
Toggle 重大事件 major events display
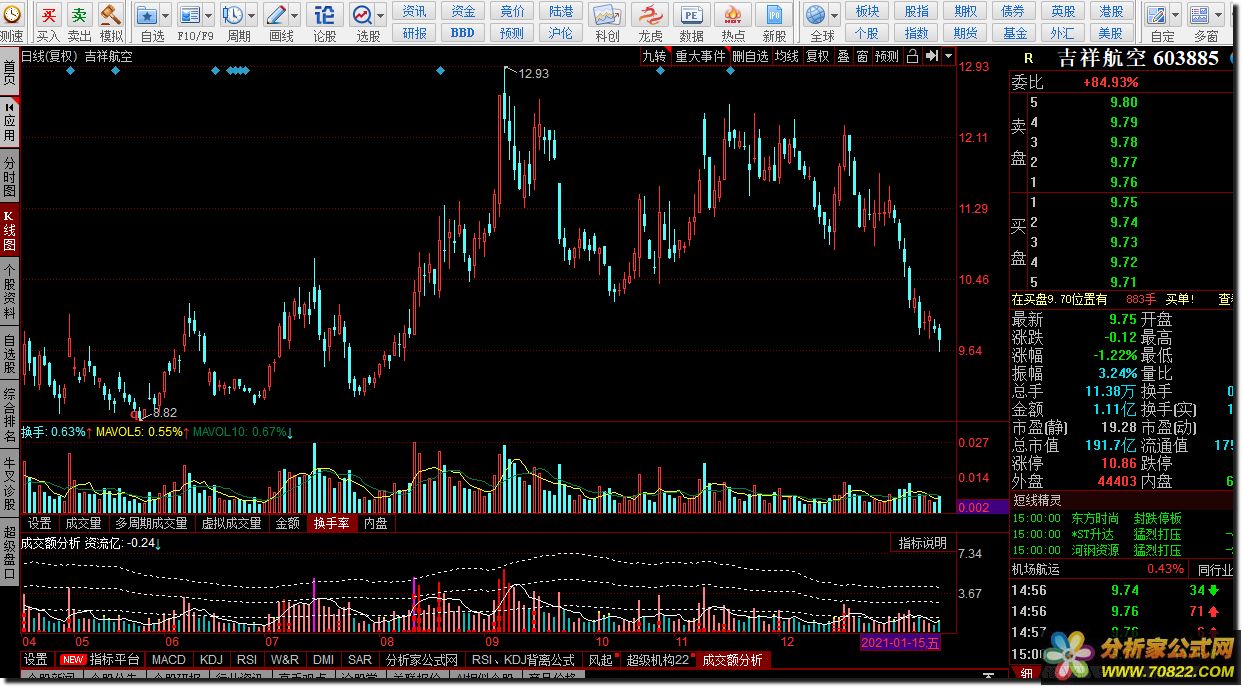tap(700, 57)
